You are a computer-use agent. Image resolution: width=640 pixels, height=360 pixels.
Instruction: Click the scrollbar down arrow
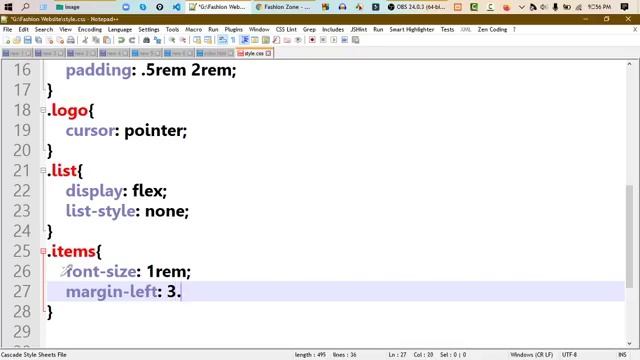pos(629,344)
